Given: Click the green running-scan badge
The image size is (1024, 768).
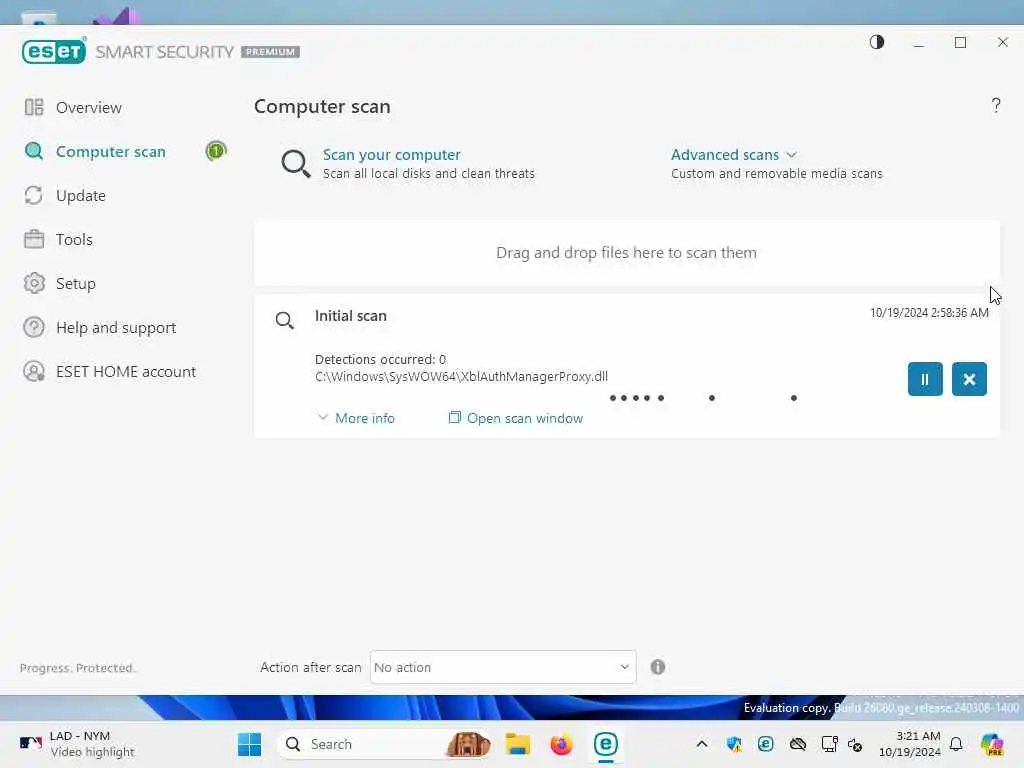Looking at the screenshot, I should click(x=216, y=151).
